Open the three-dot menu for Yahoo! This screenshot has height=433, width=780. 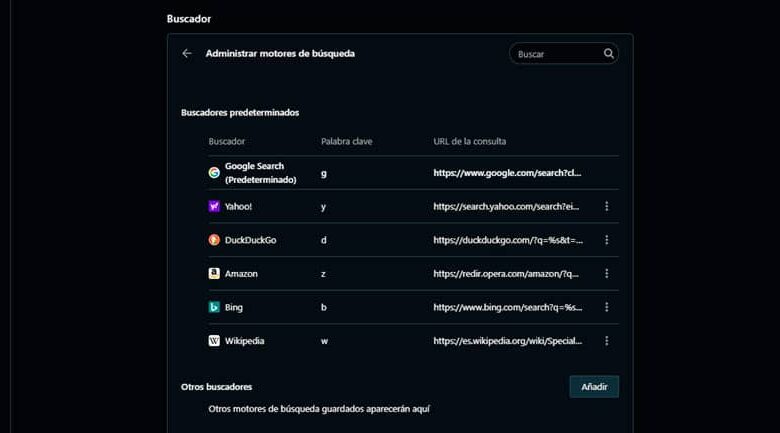(607, 207)
